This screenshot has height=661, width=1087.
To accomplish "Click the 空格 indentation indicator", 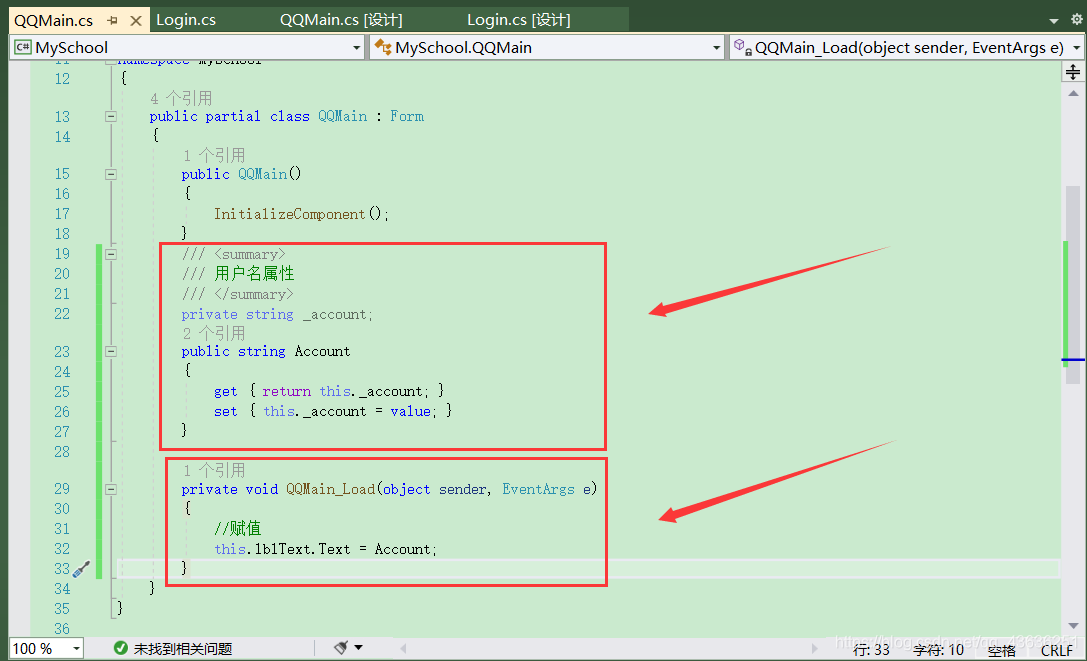I will click(x=1002, y=650).
